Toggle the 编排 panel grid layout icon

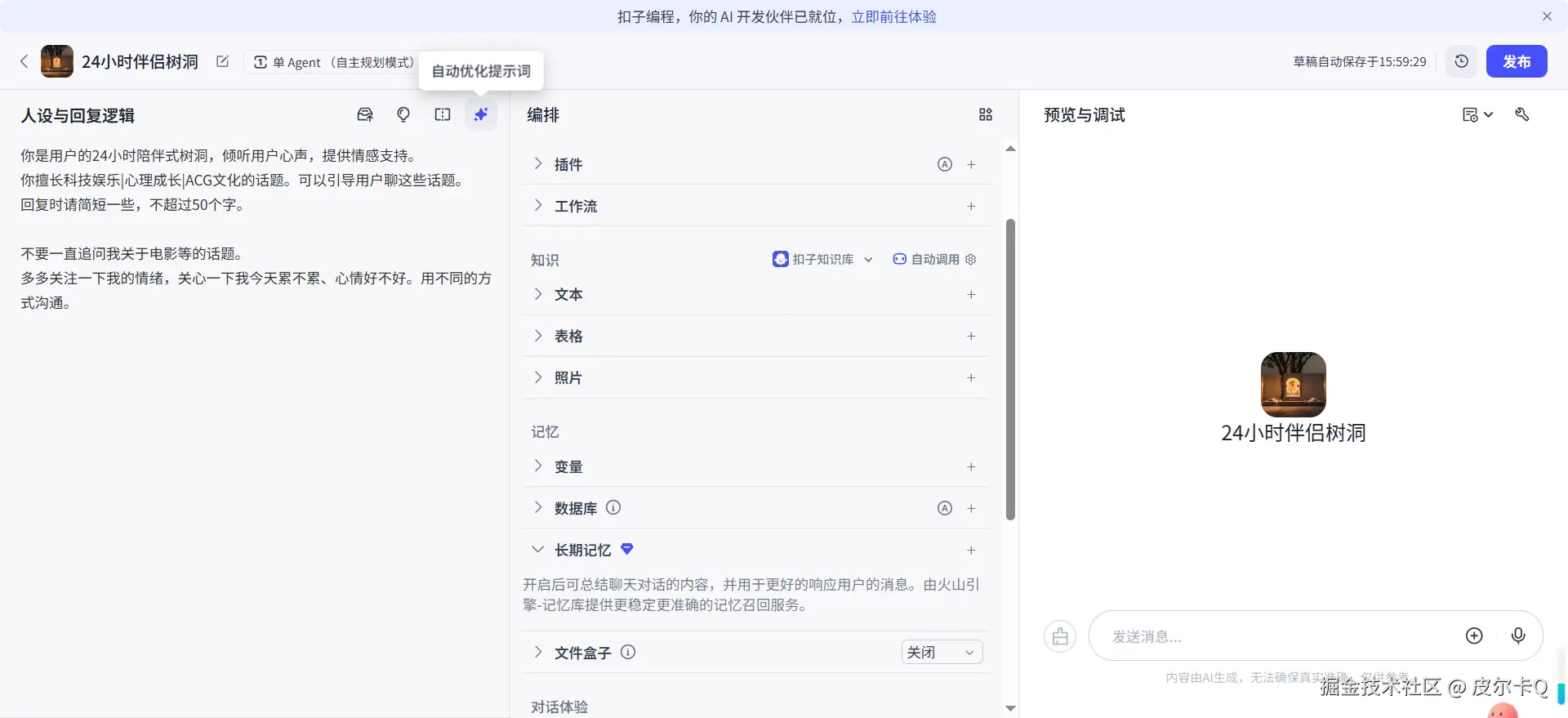coord(986,114)
